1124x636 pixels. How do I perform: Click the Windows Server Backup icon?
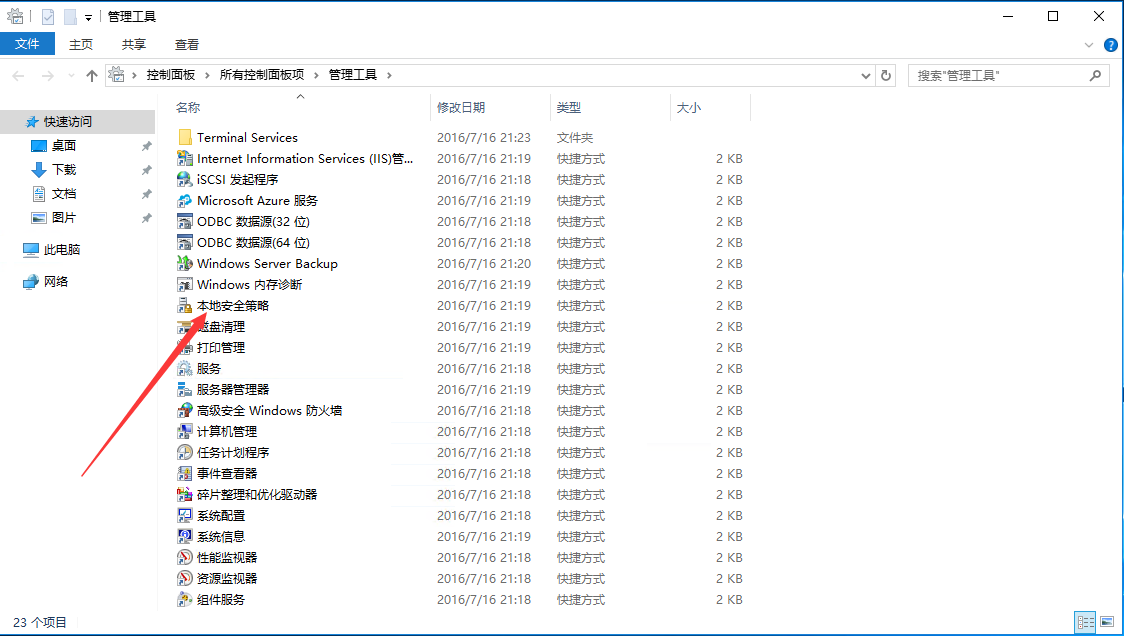[184, 264]
